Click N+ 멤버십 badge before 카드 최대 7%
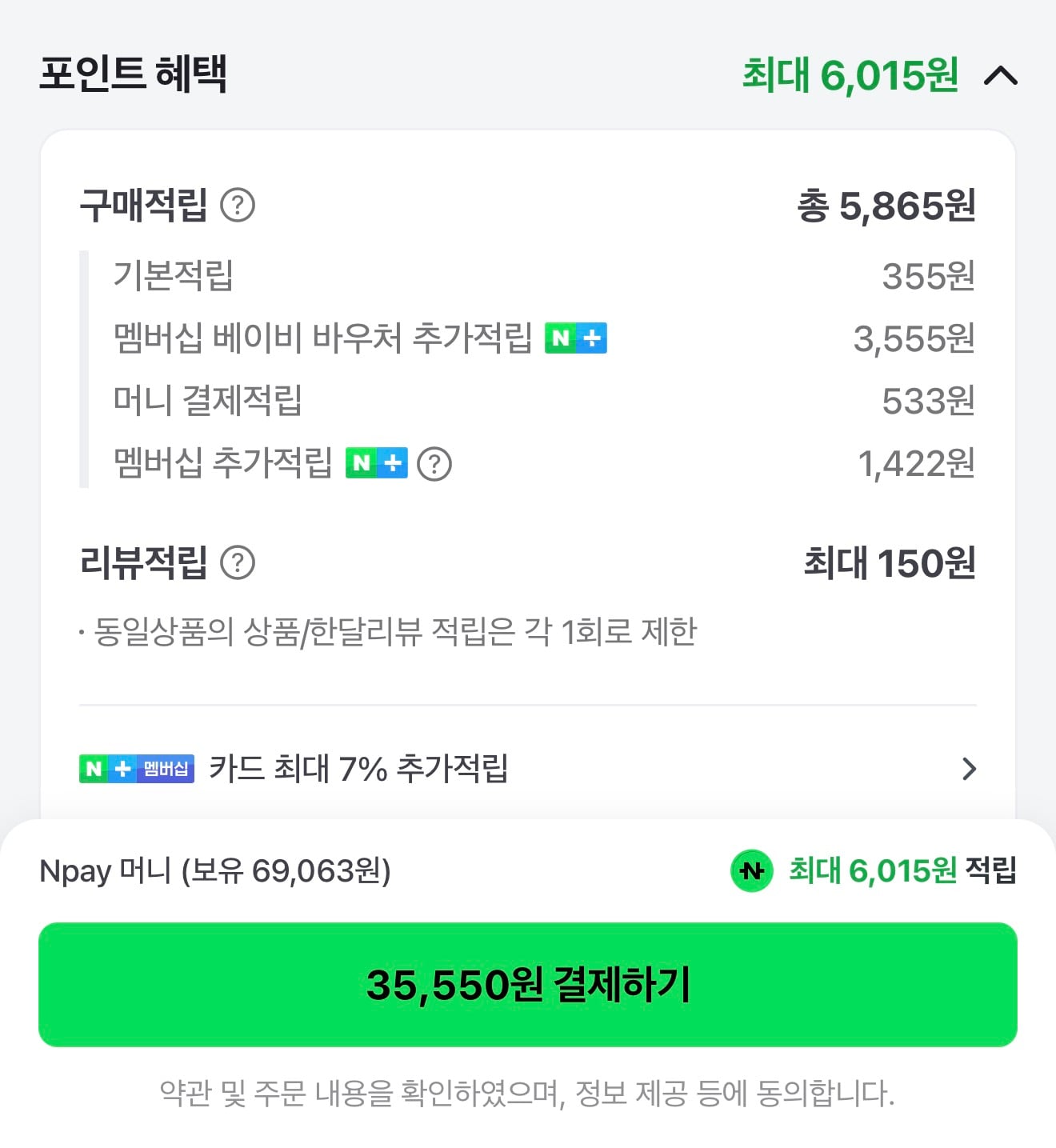The width and height of the screenshot is (1056, 1148). 137,769
